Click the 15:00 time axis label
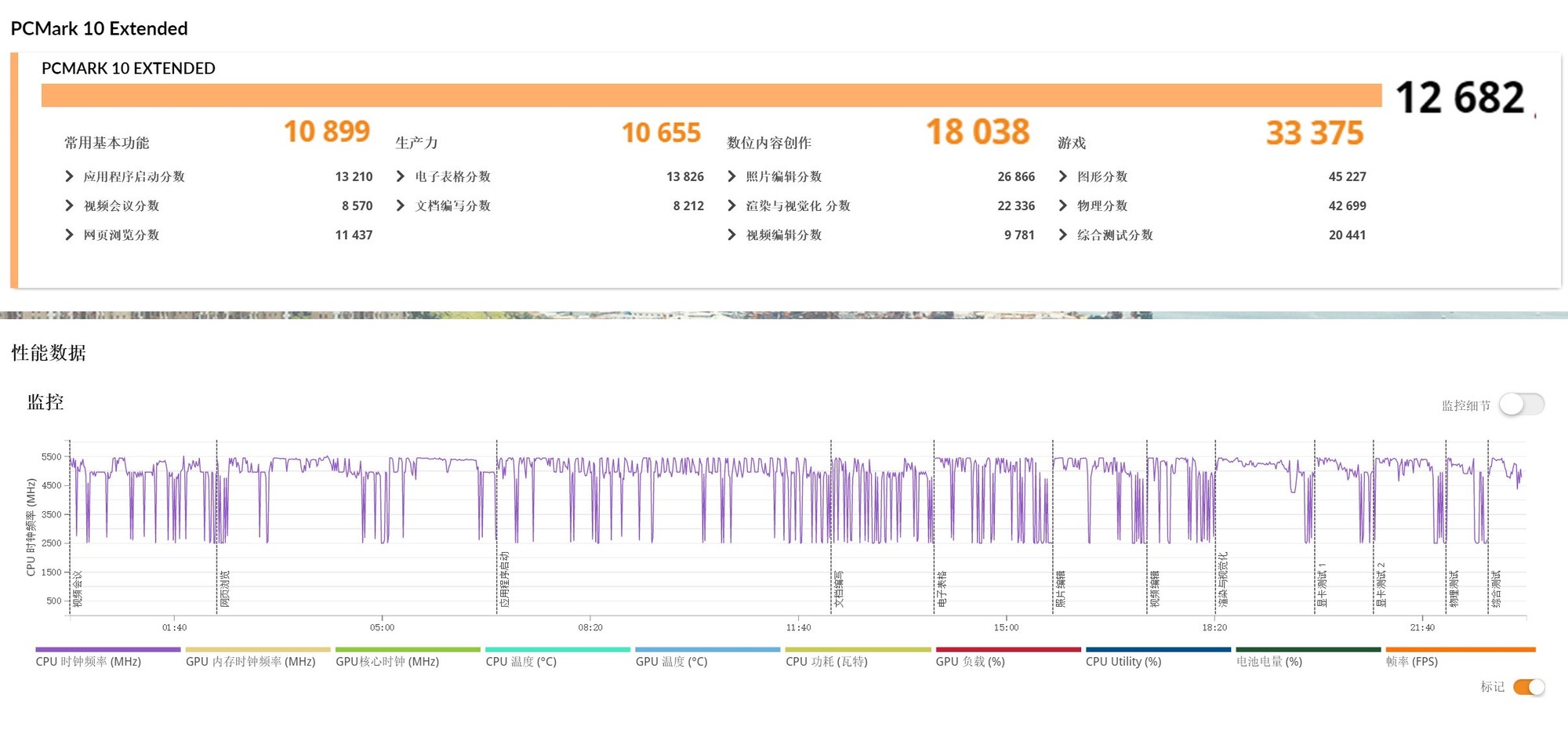Viewport: 1568px width, 737px height. (1006, 627)
